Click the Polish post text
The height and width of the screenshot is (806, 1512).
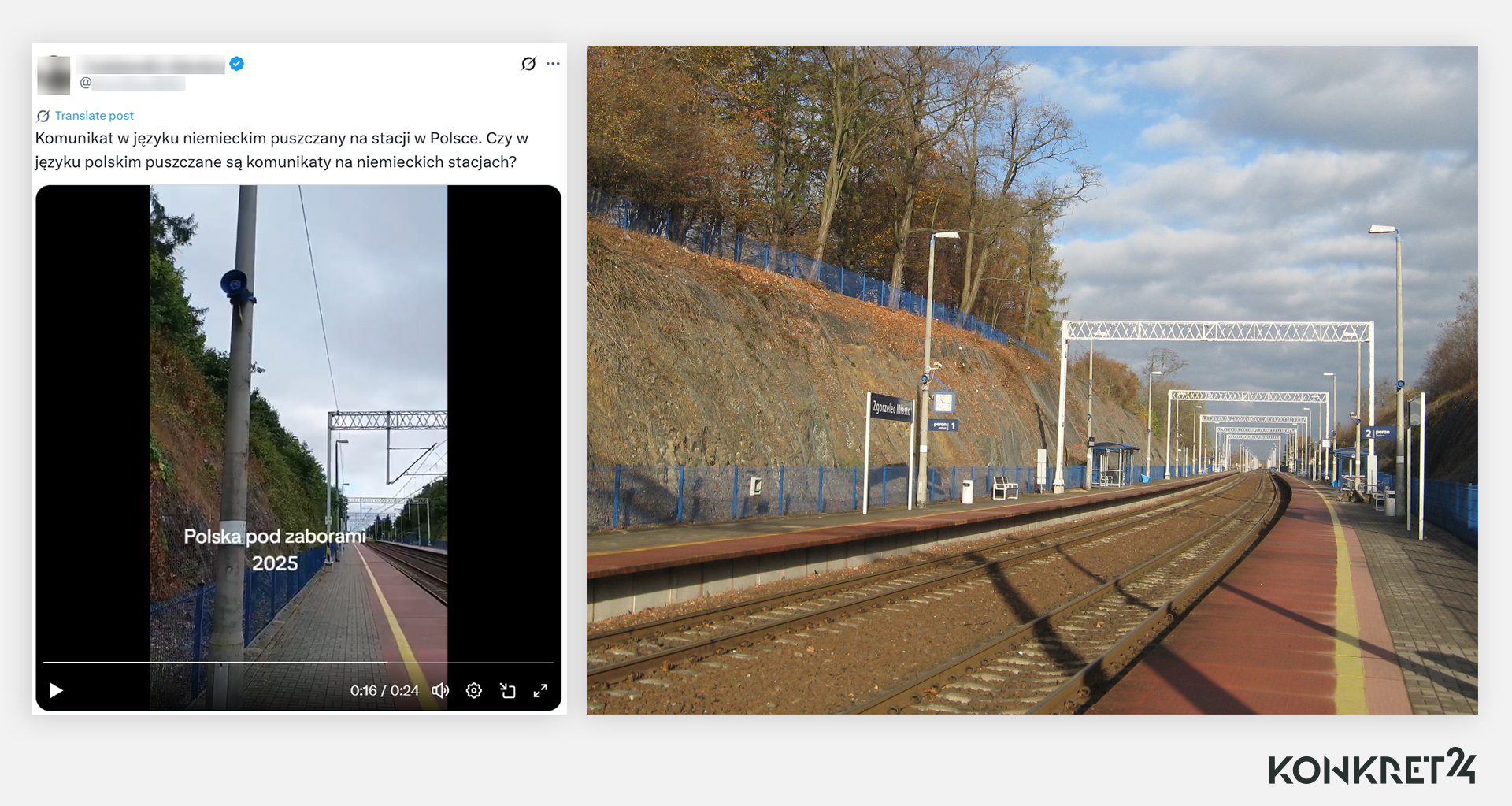point(281,150)
